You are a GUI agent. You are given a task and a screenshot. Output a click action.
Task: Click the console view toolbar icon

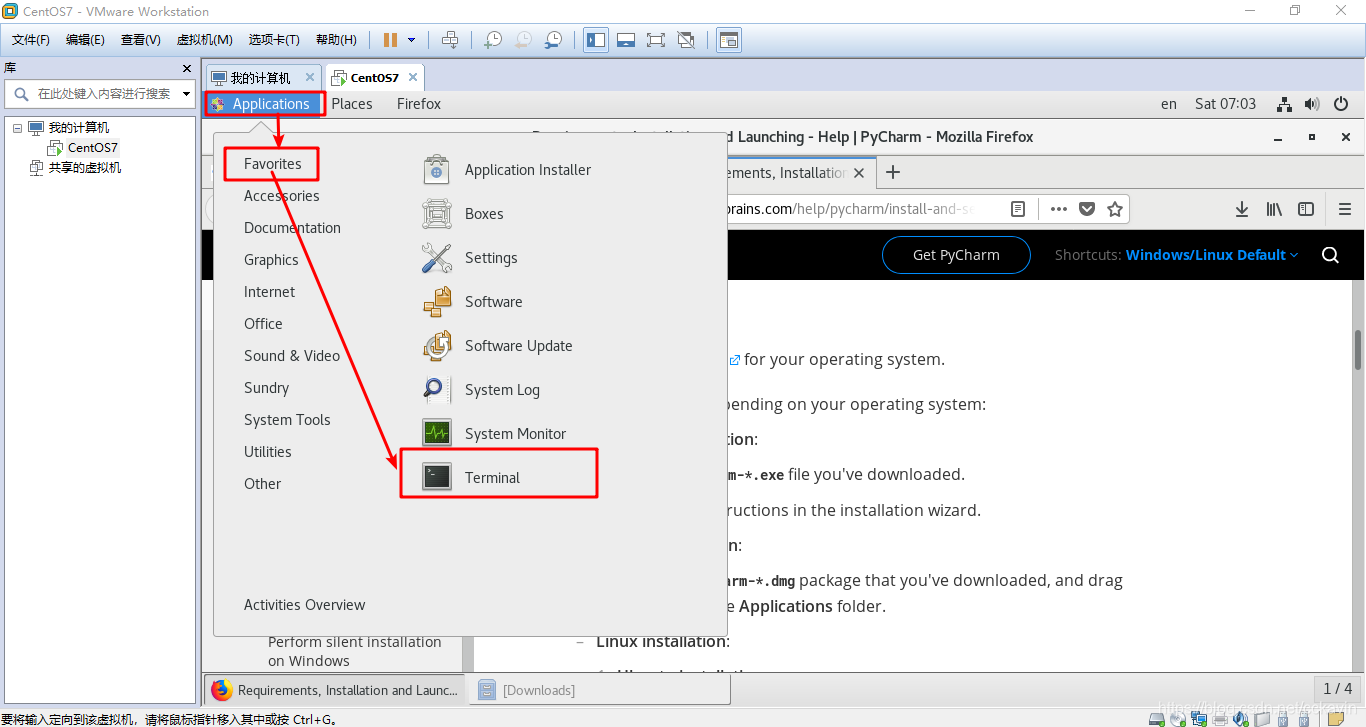tap(729, 40)
